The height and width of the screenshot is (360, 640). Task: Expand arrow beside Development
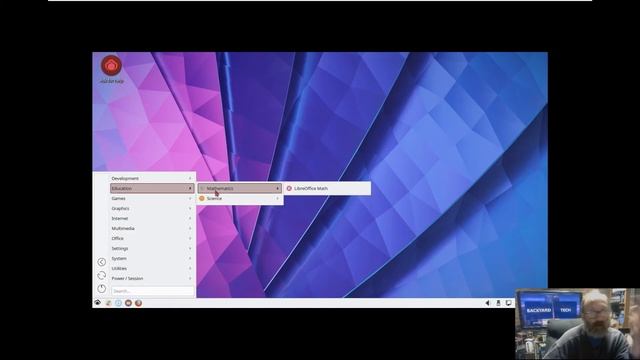click(x=190, y=178)
